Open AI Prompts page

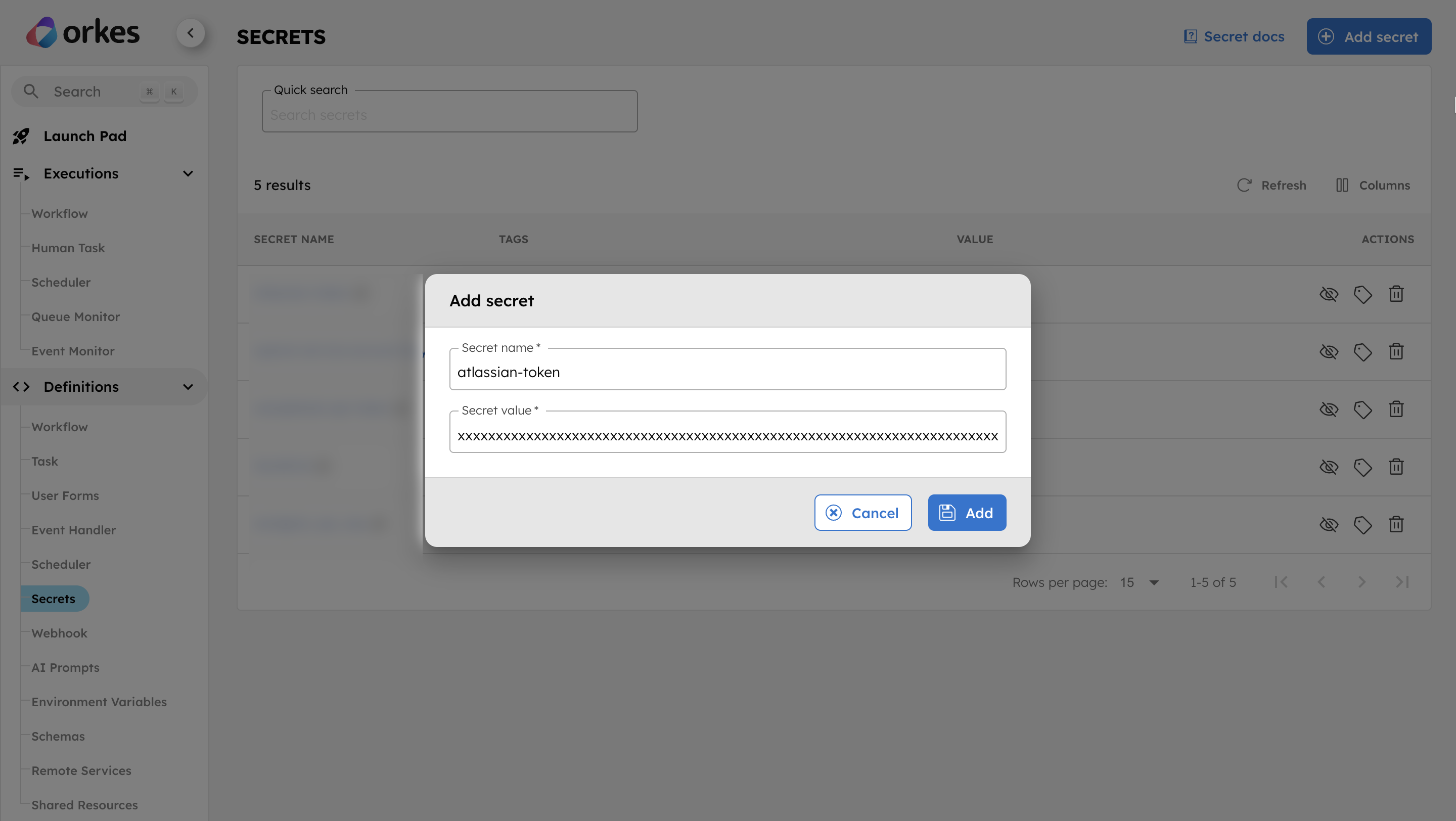[65, 668]
